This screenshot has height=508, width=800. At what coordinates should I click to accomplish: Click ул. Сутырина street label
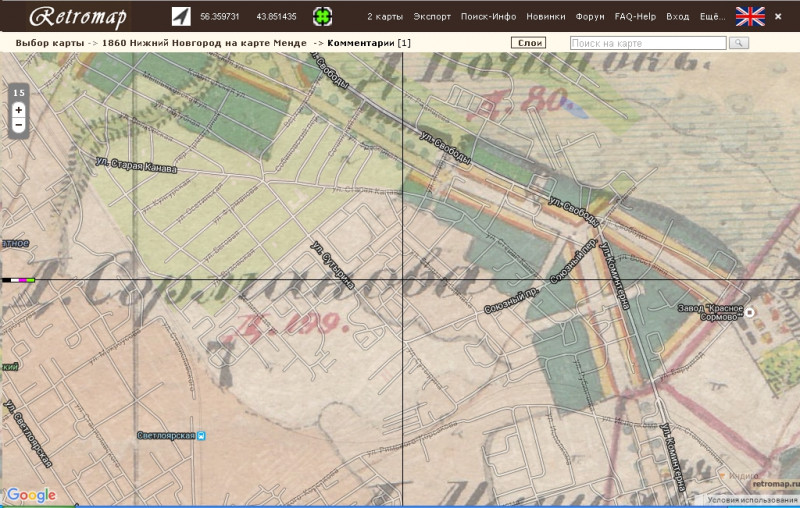pos(333,265)
